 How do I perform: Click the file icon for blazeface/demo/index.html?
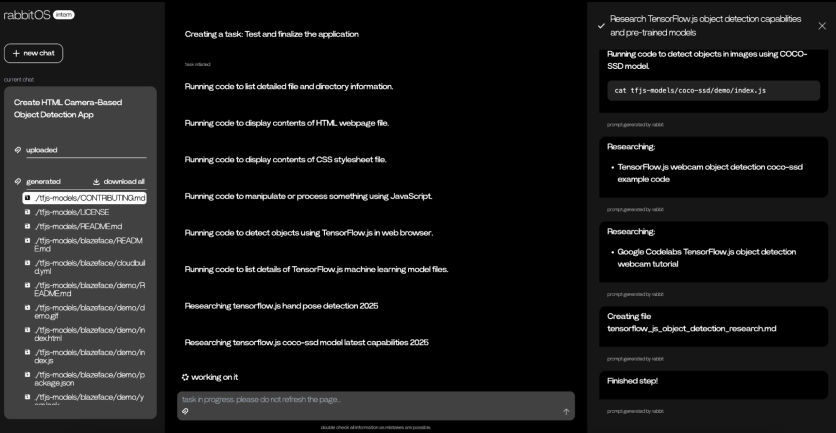(27, 329)
